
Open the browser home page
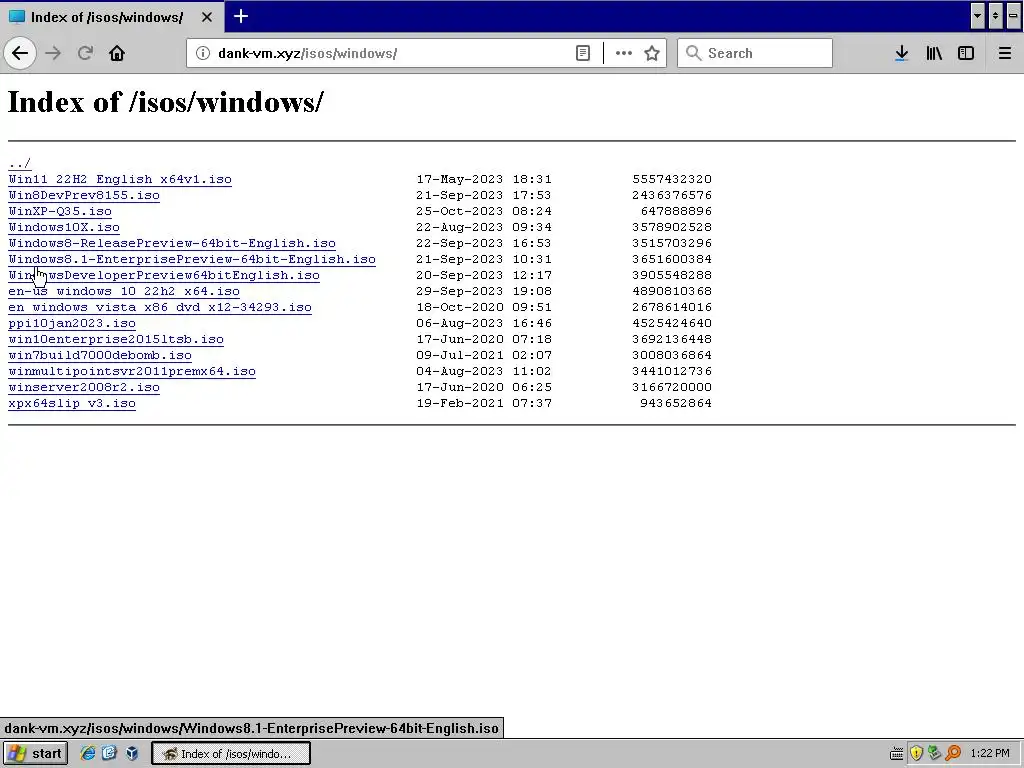click(x=117, y=53)
